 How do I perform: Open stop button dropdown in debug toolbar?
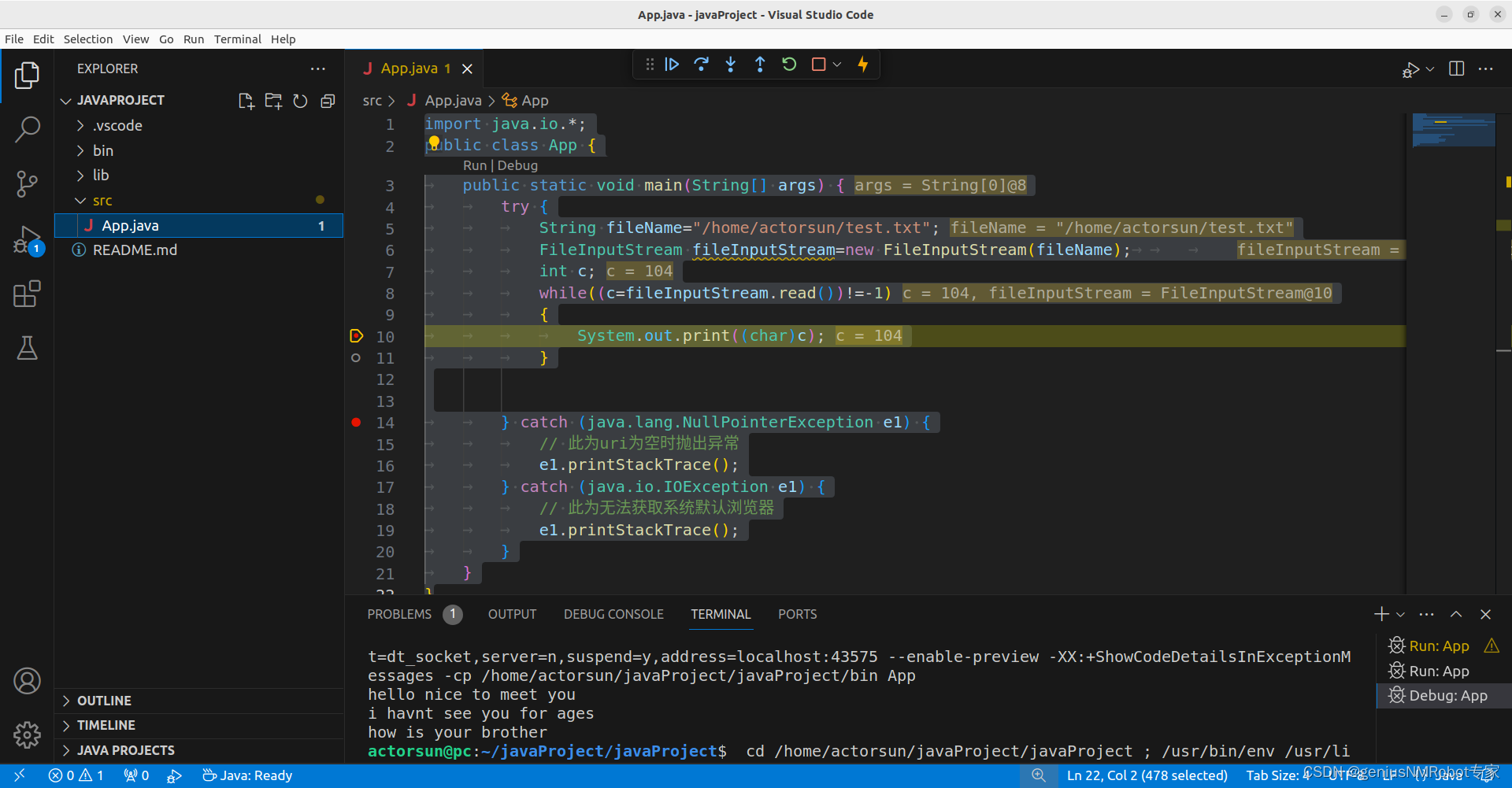tap(837, 65)
